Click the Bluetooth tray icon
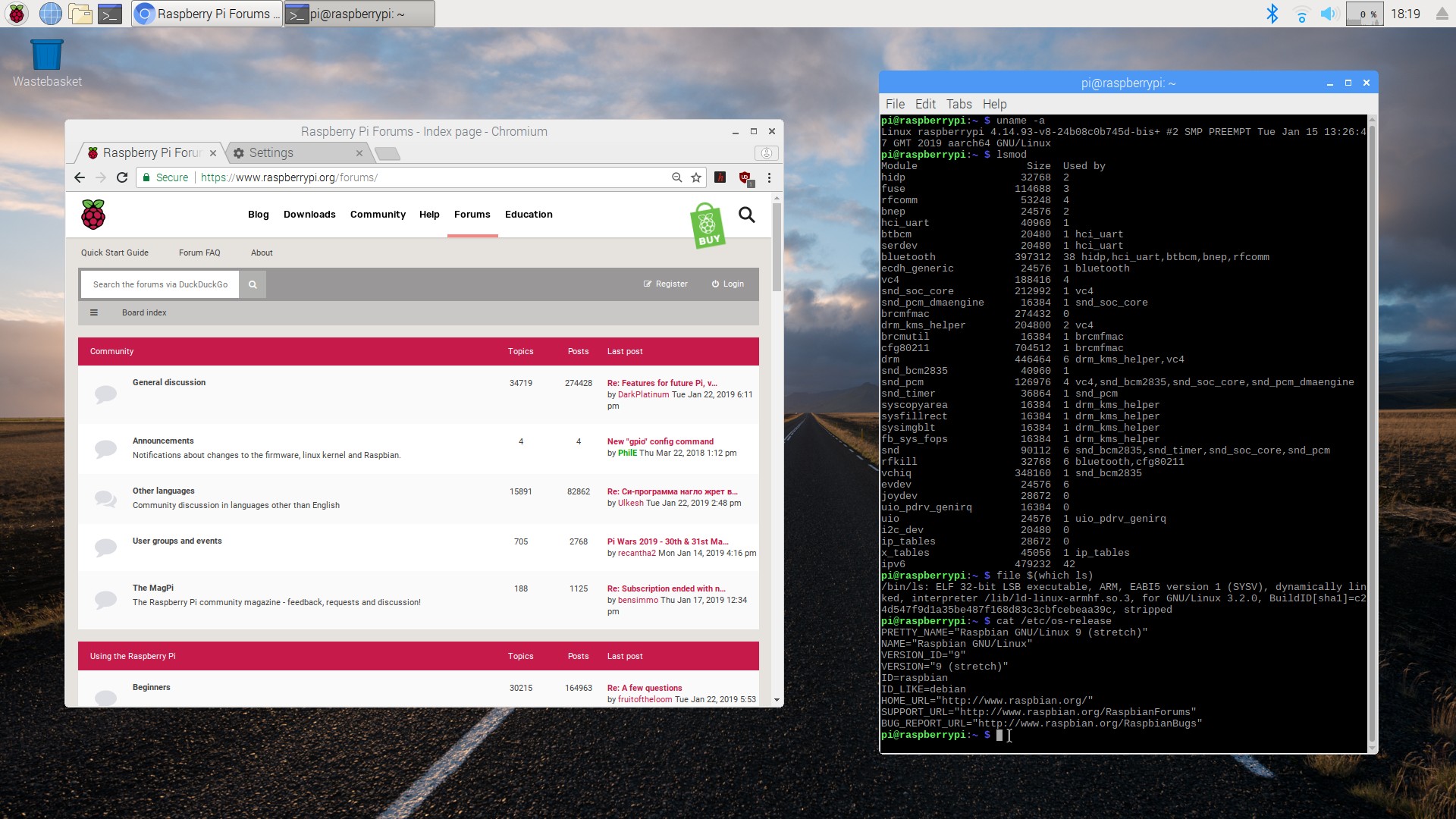Image resolution: width=1456 pixels, height=819 pixels. pos(1272,14)
